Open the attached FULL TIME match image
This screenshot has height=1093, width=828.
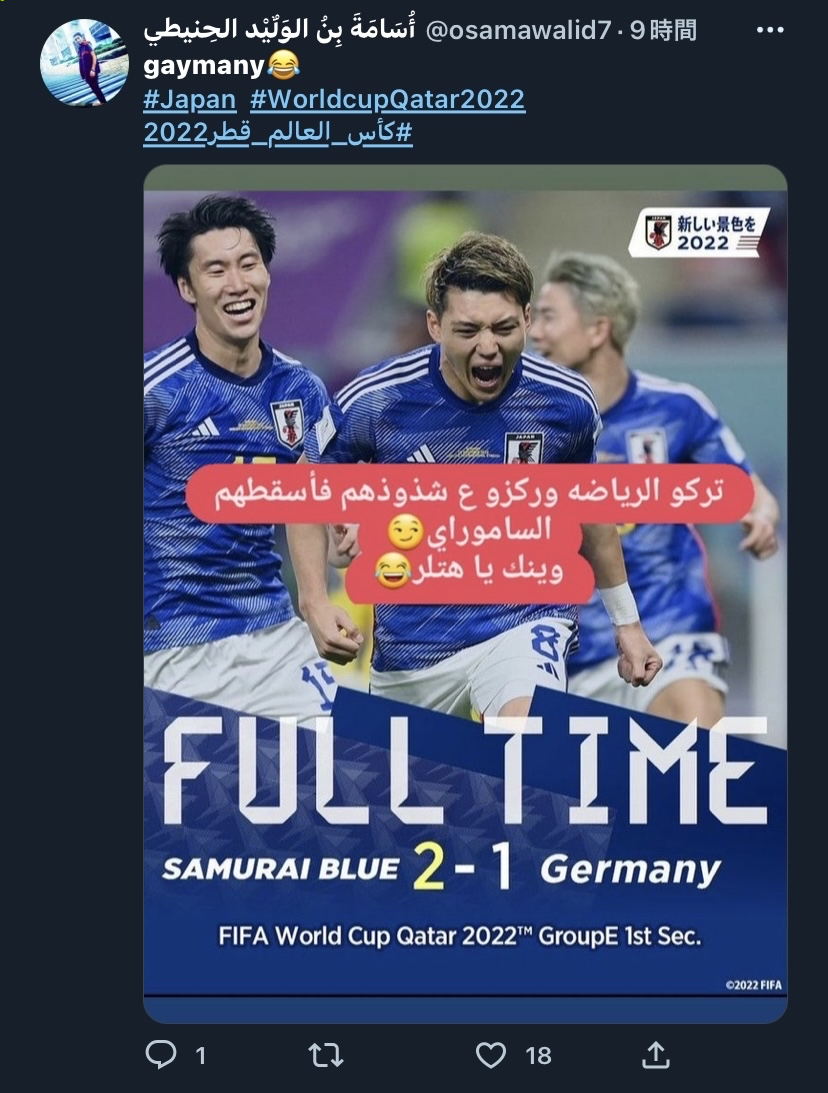coord(466,594)
